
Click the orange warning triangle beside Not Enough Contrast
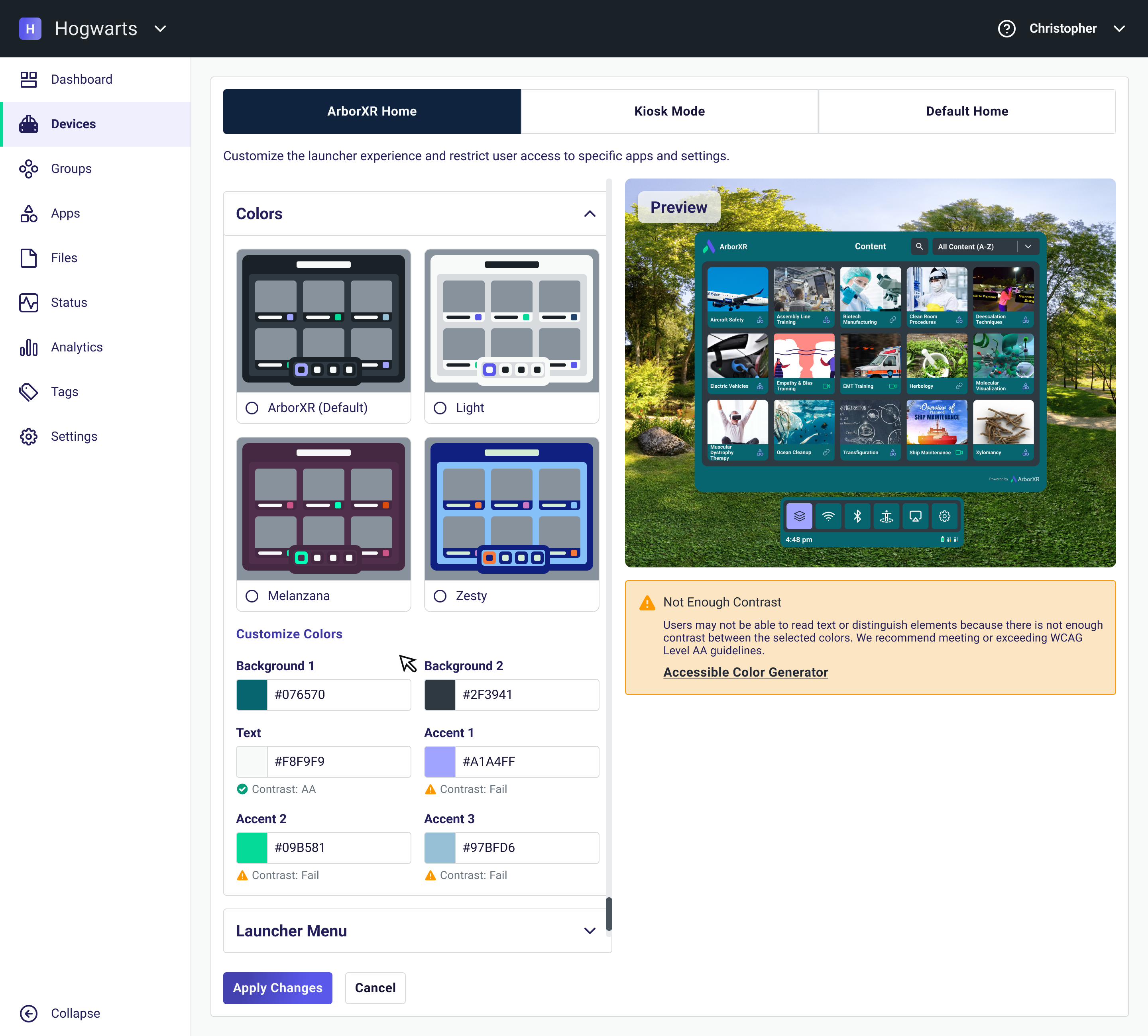[647, 602]
